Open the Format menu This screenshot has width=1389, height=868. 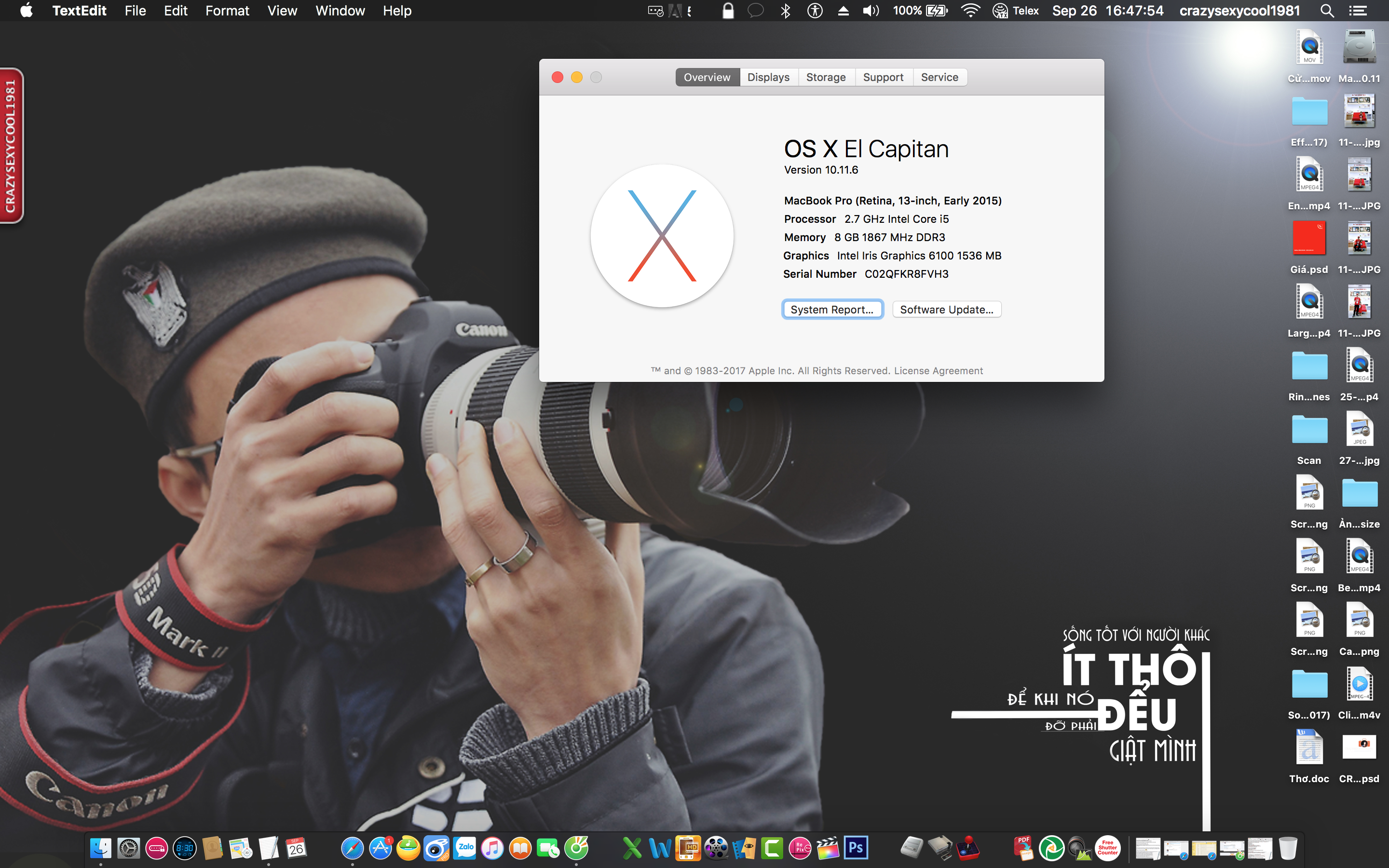227,11
